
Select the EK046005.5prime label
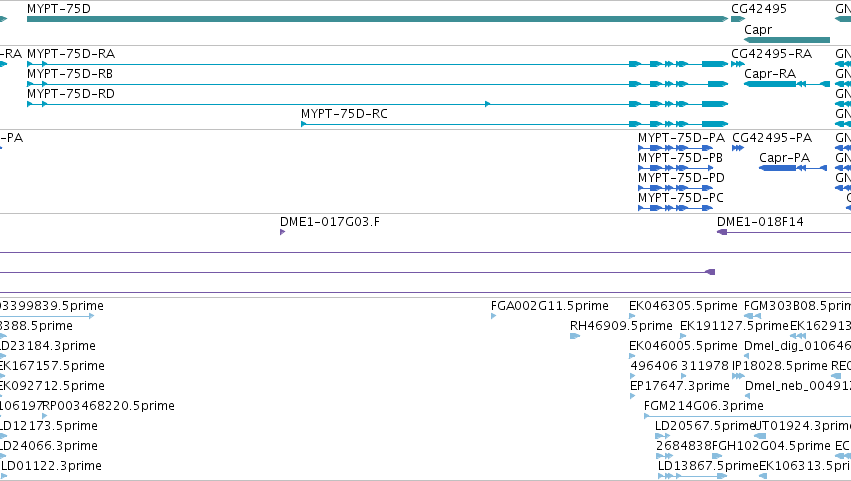click(x=683, y=346)
